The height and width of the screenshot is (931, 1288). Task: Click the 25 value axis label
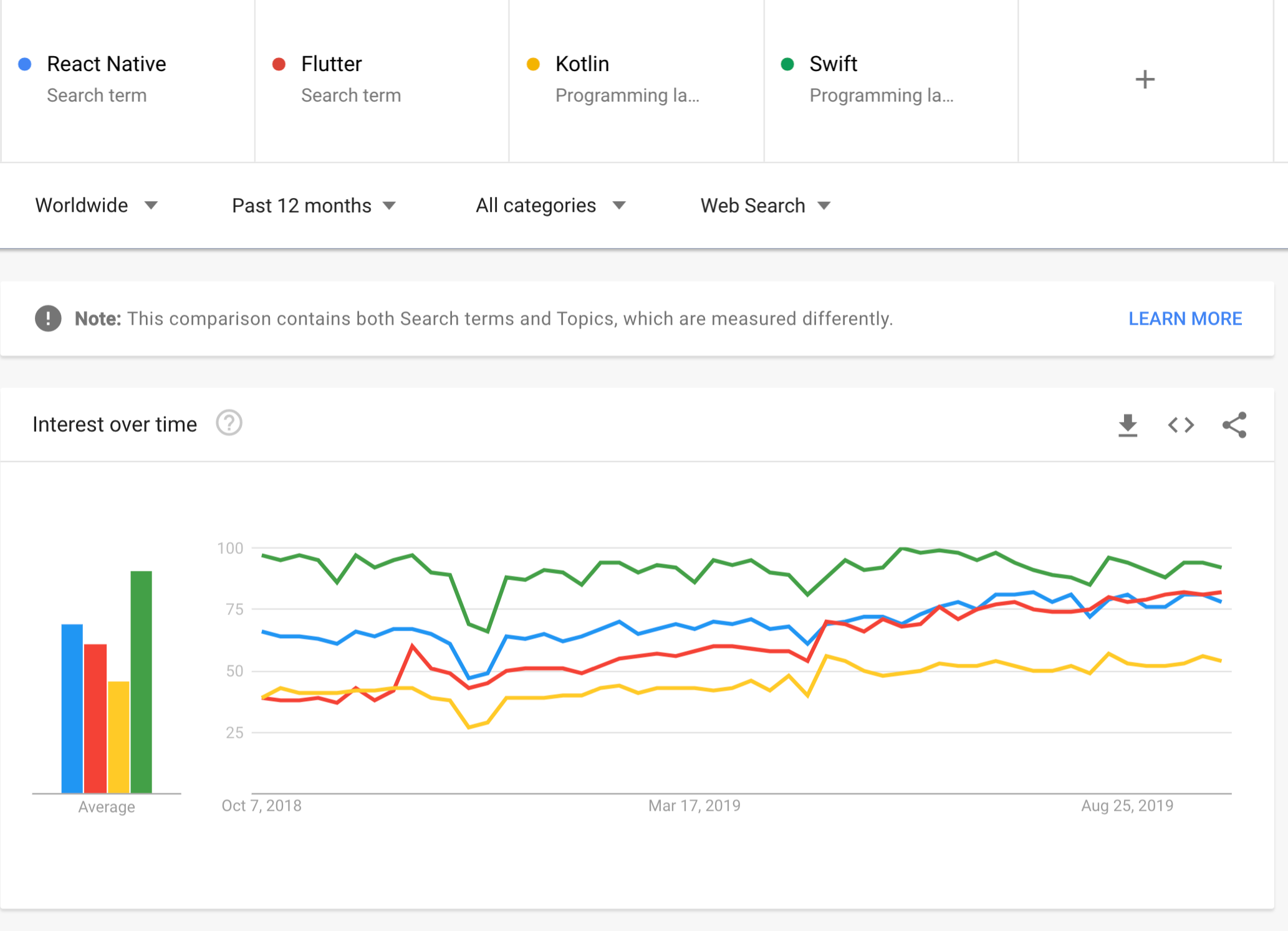click(x=234, y=733)
